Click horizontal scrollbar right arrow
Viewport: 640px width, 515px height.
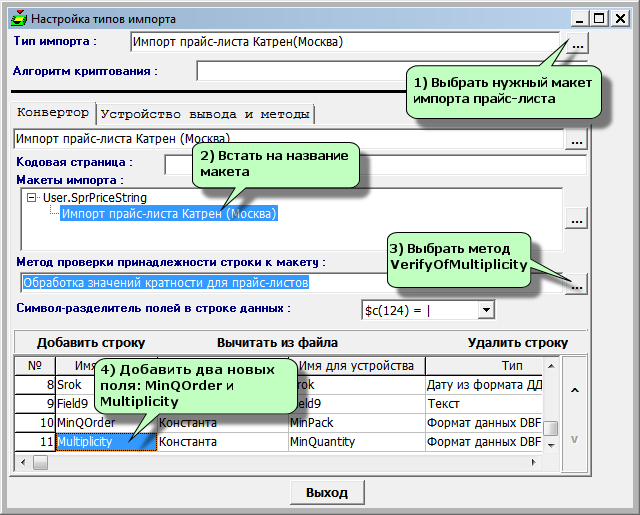[x=533, y=462]
